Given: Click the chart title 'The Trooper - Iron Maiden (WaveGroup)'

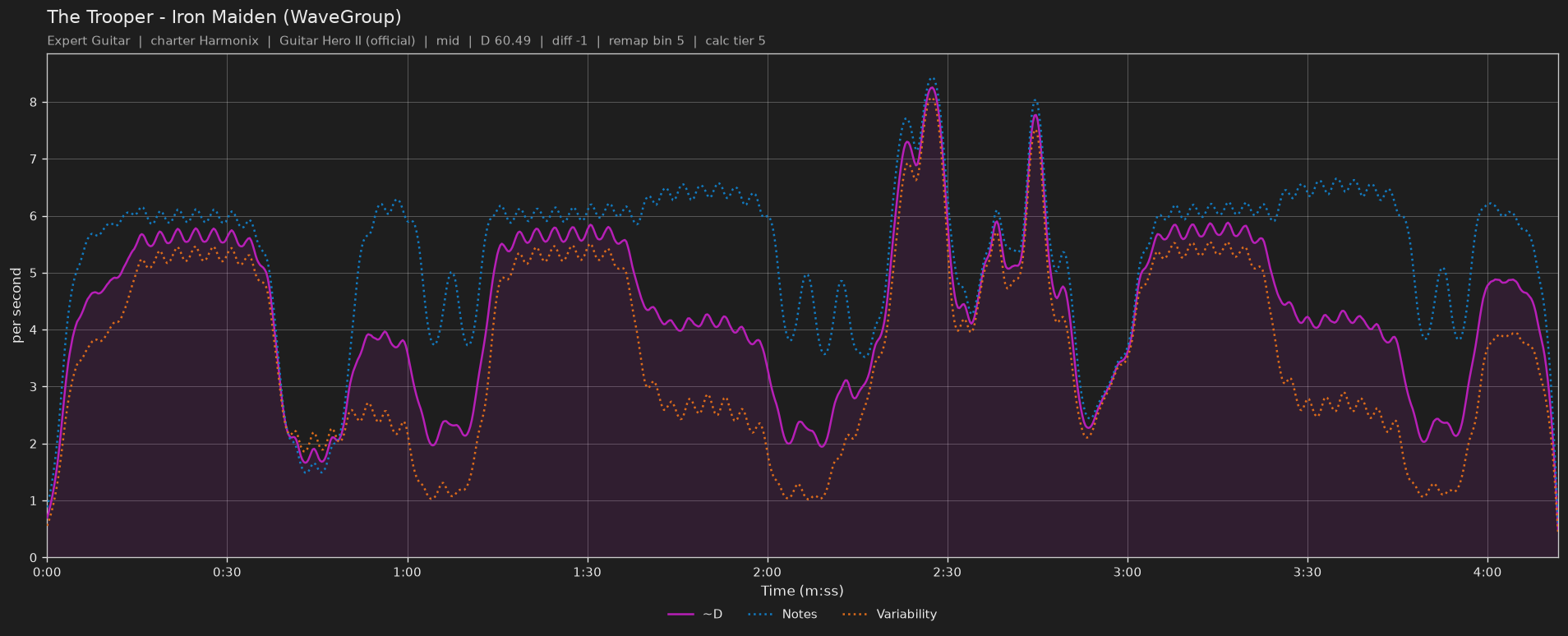Looking at the screenshot, I should point(224,17).
